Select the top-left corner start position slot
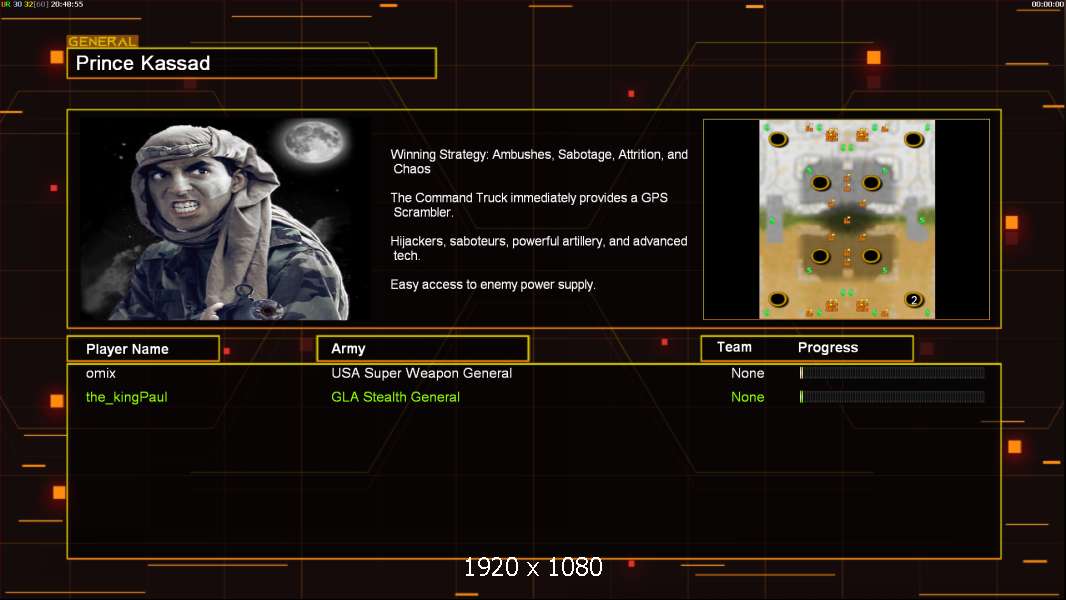Image resolution: width=1066 pixels, height=600 pixels. pyautogui.click(x=778, y=139)
